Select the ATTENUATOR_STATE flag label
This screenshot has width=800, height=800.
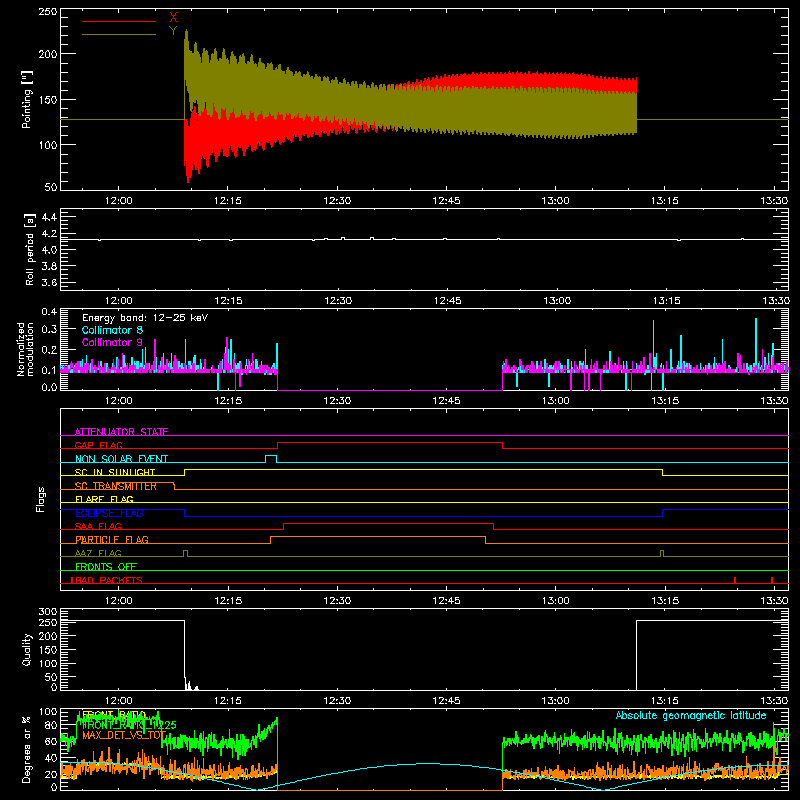(121, 432)
